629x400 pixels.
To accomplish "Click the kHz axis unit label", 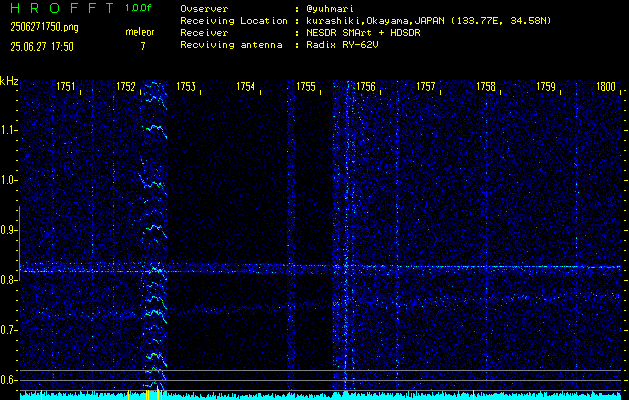I will (9, 81).
